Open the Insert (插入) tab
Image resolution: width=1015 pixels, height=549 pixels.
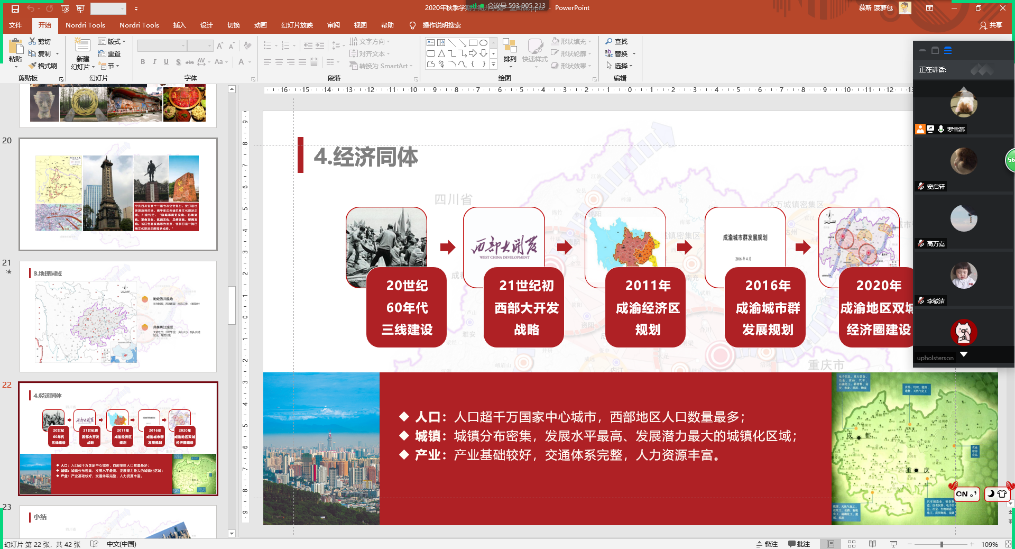pos(179,25)
